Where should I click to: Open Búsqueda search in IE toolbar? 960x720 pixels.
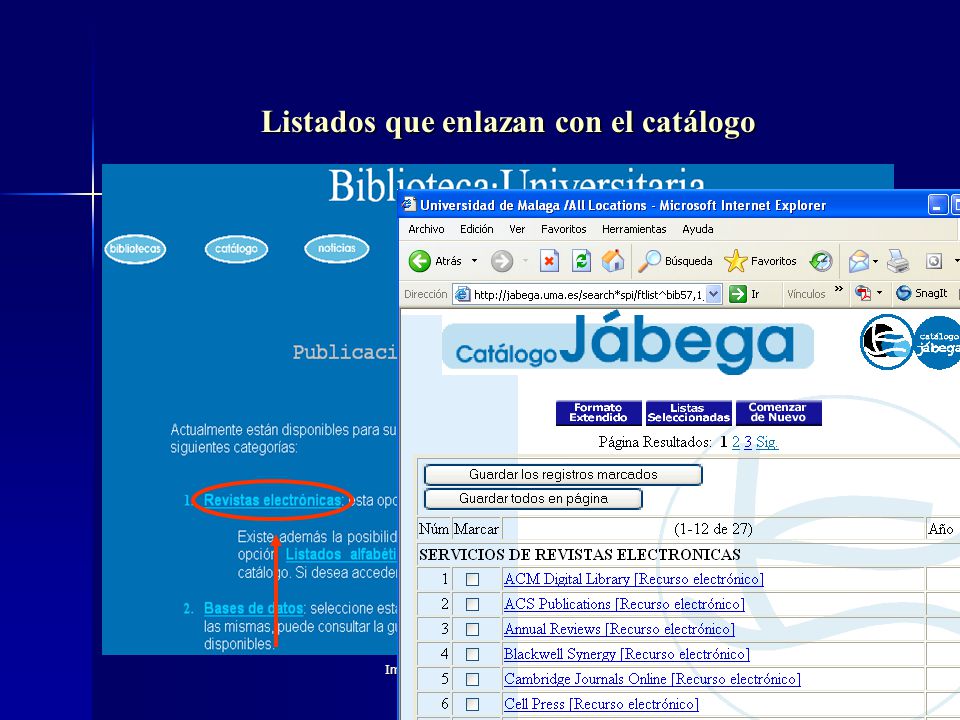click(x=675, y=261)
